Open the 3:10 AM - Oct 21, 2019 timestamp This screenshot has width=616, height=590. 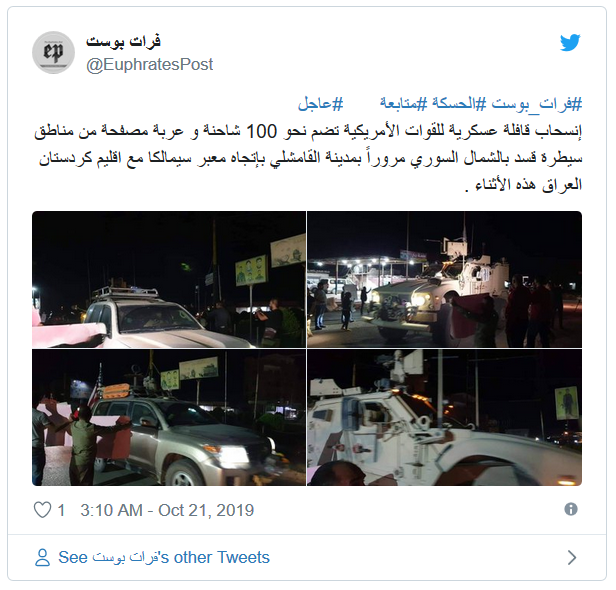(x=167, y=510)
